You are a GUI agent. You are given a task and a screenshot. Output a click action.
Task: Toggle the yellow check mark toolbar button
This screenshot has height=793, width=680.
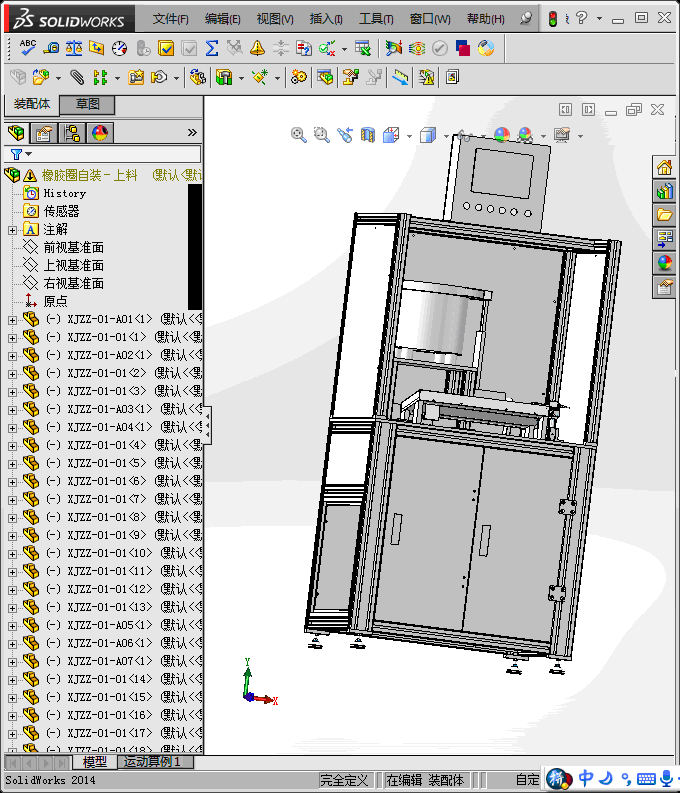166,48
